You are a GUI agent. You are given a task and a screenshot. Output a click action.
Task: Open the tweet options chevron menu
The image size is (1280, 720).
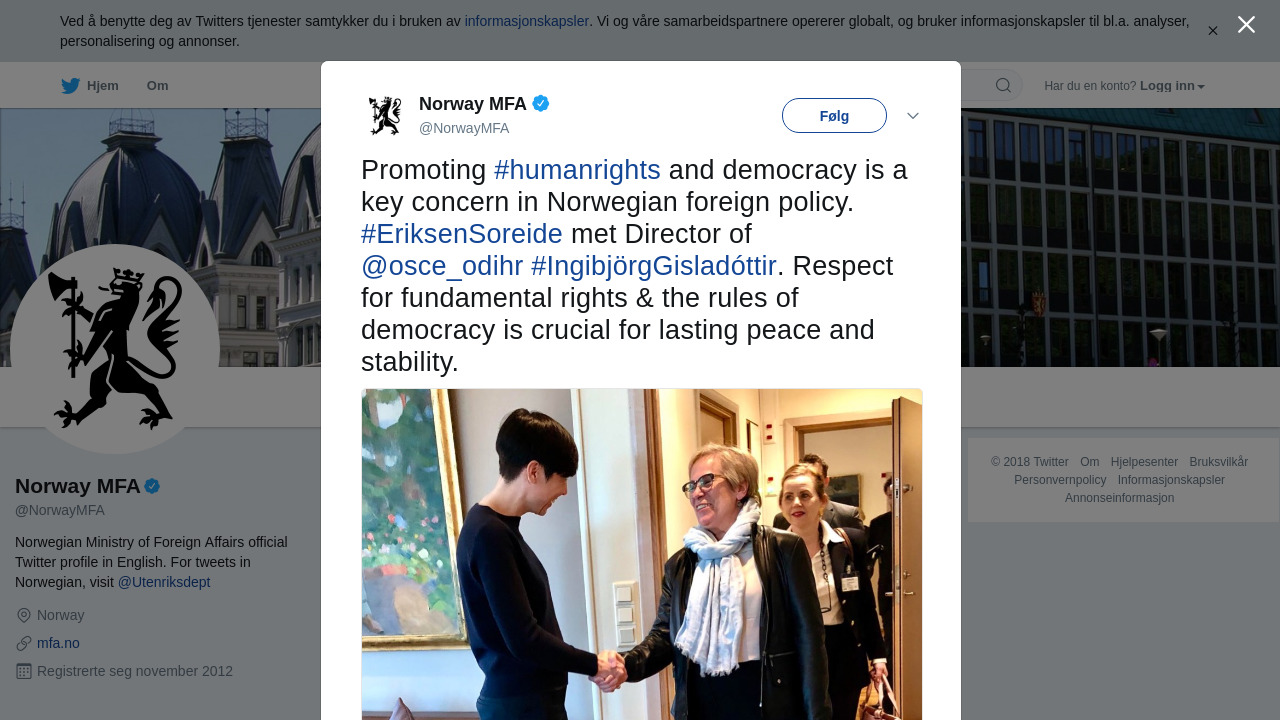click(913, 116)
